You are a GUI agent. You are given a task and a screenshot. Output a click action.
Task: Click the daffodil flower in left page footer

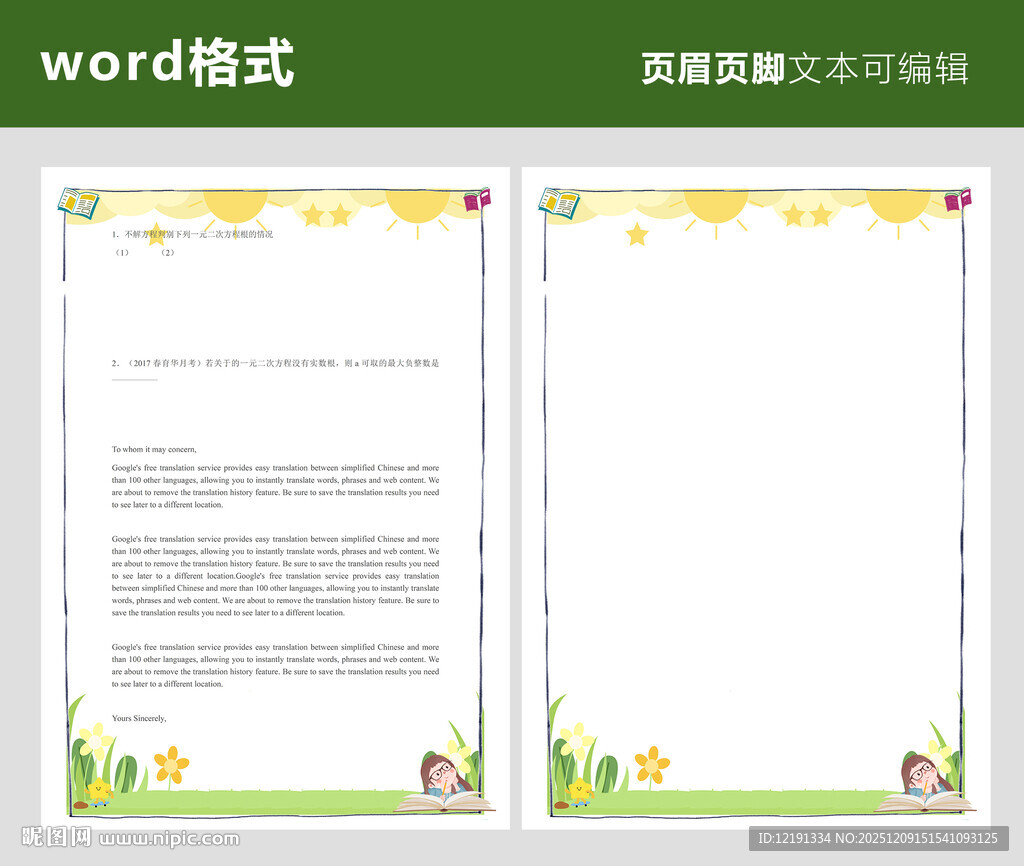(x=92, y=742)
